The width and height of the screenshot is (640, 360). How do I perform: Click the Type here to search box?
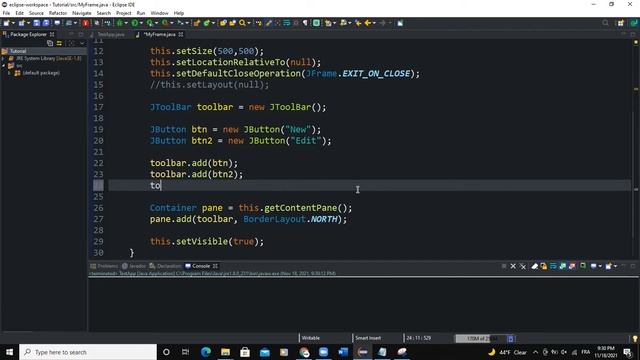tap(88, 352)
